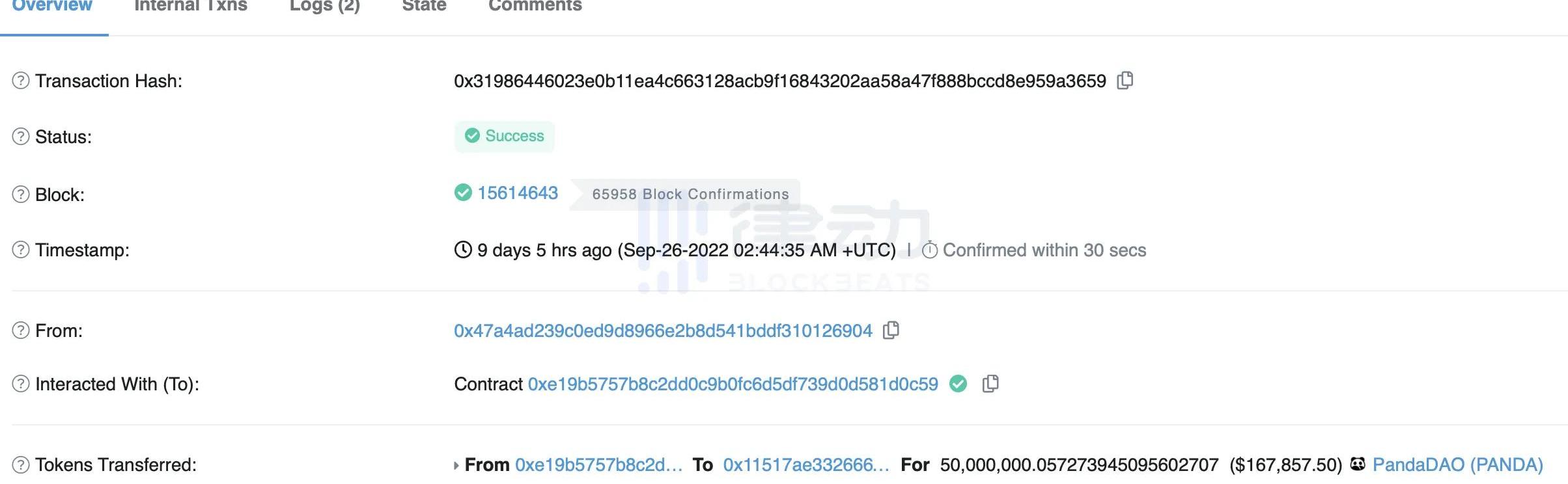Click help icon next to Block
The height and width of the screenshot is (484, 1568).
pos(21,195)
